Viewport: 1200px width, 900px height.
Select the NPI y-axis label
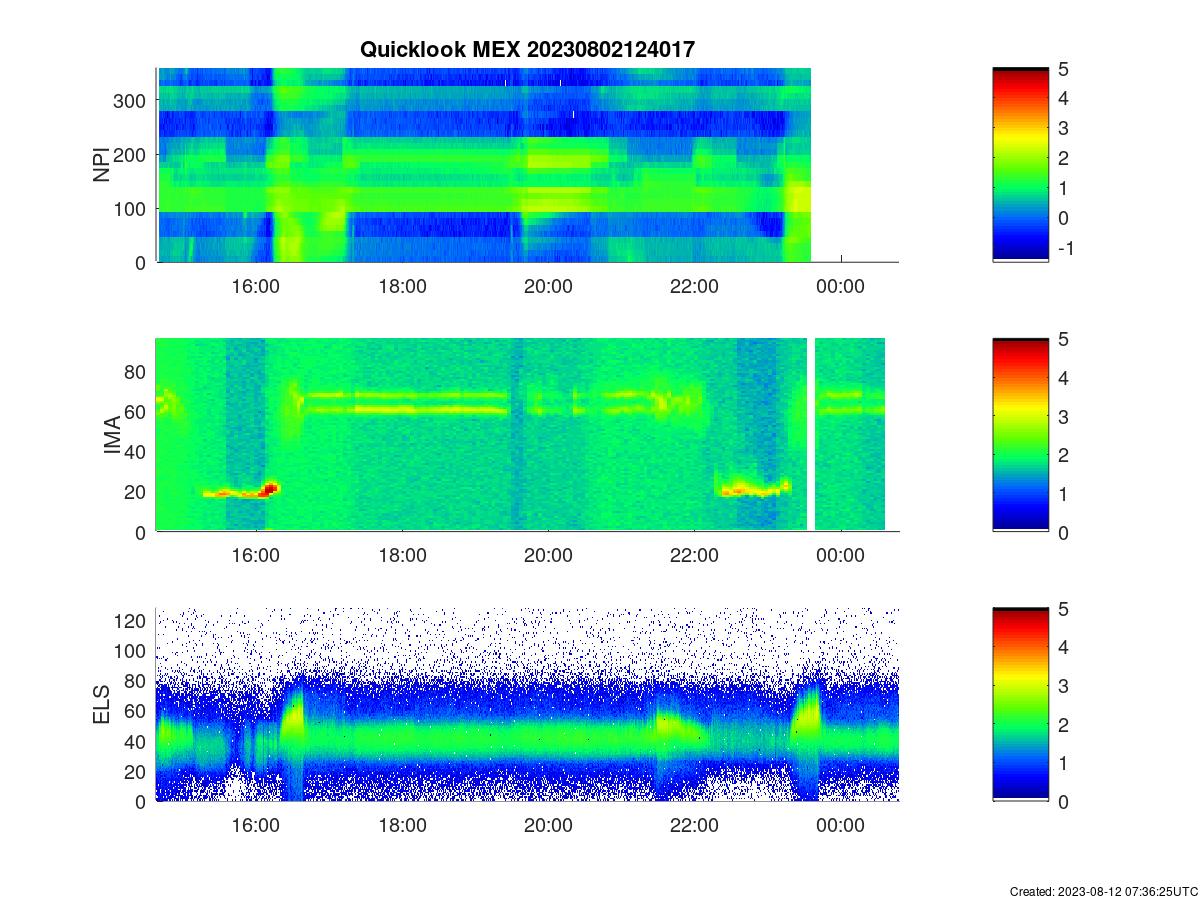point(102,165)
